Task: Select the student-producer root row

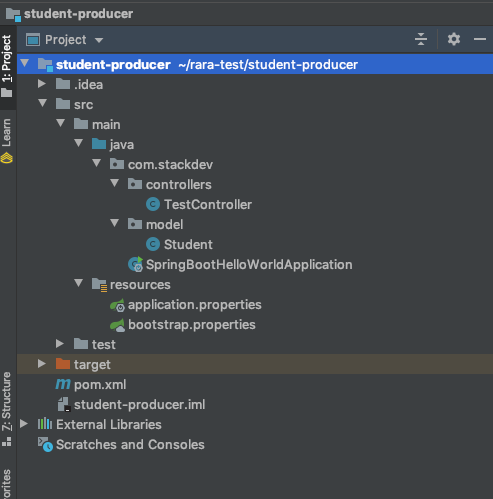Action: (x=255, y=64)
